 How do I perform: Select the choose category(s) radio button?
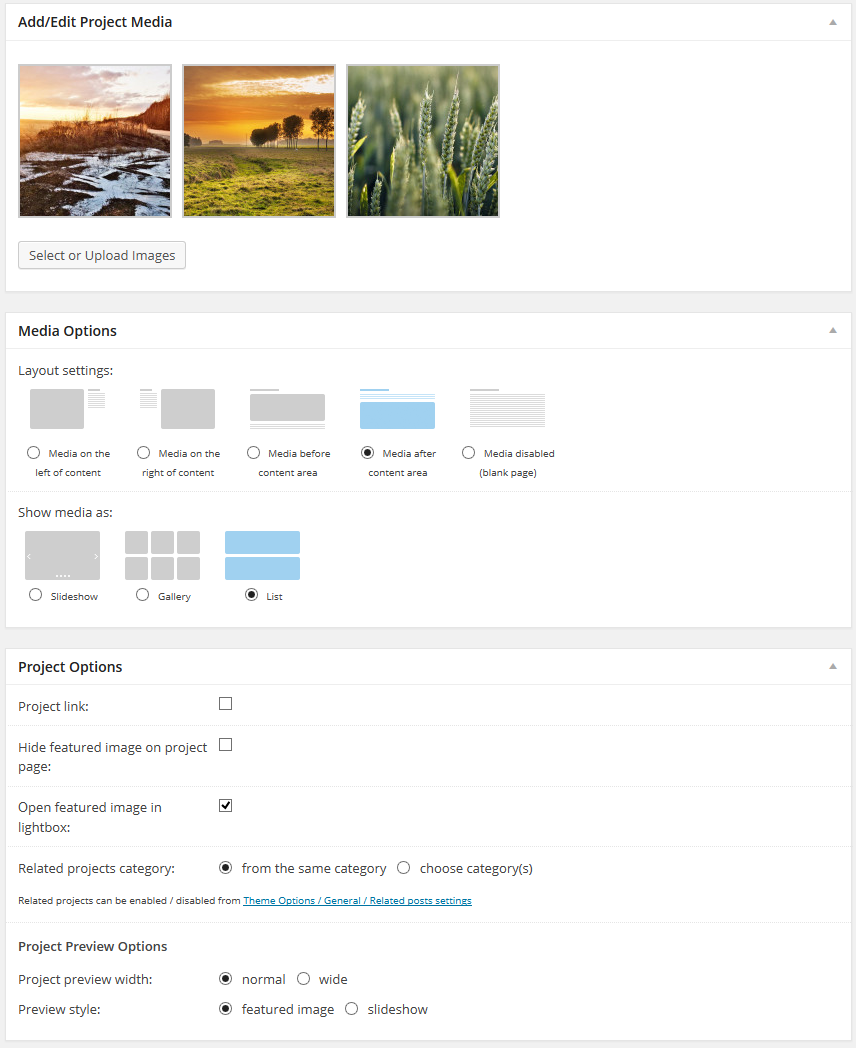click(x=404, y=868)
